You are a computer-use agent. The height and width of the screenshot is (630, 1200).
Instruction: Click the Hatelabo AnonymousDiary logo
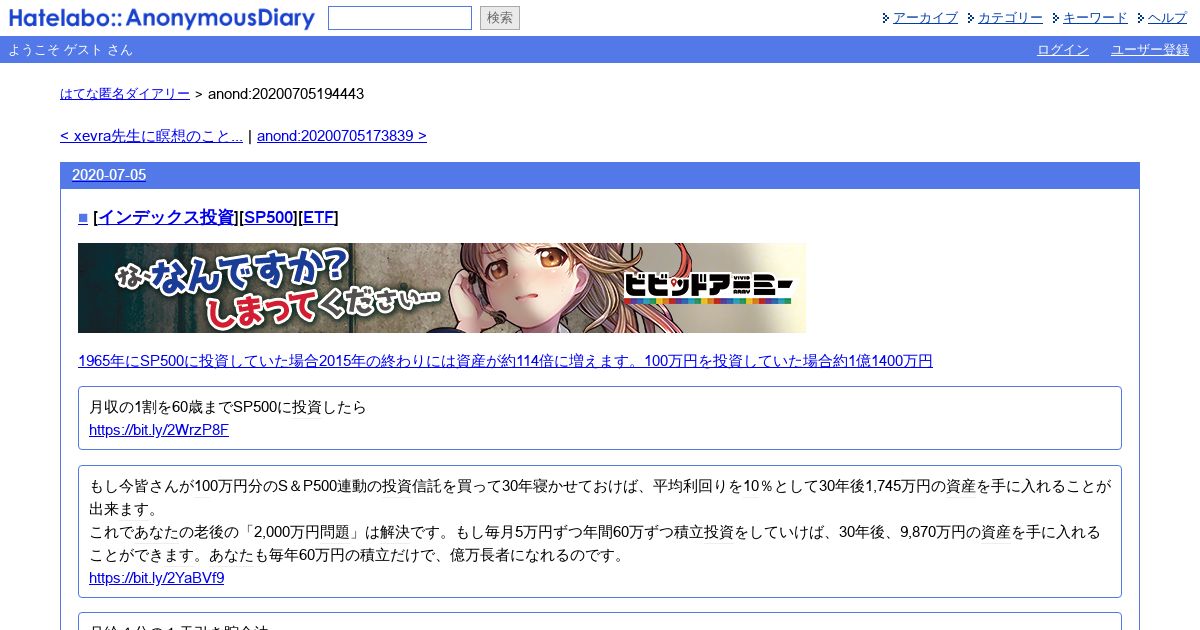pos(161,18)
